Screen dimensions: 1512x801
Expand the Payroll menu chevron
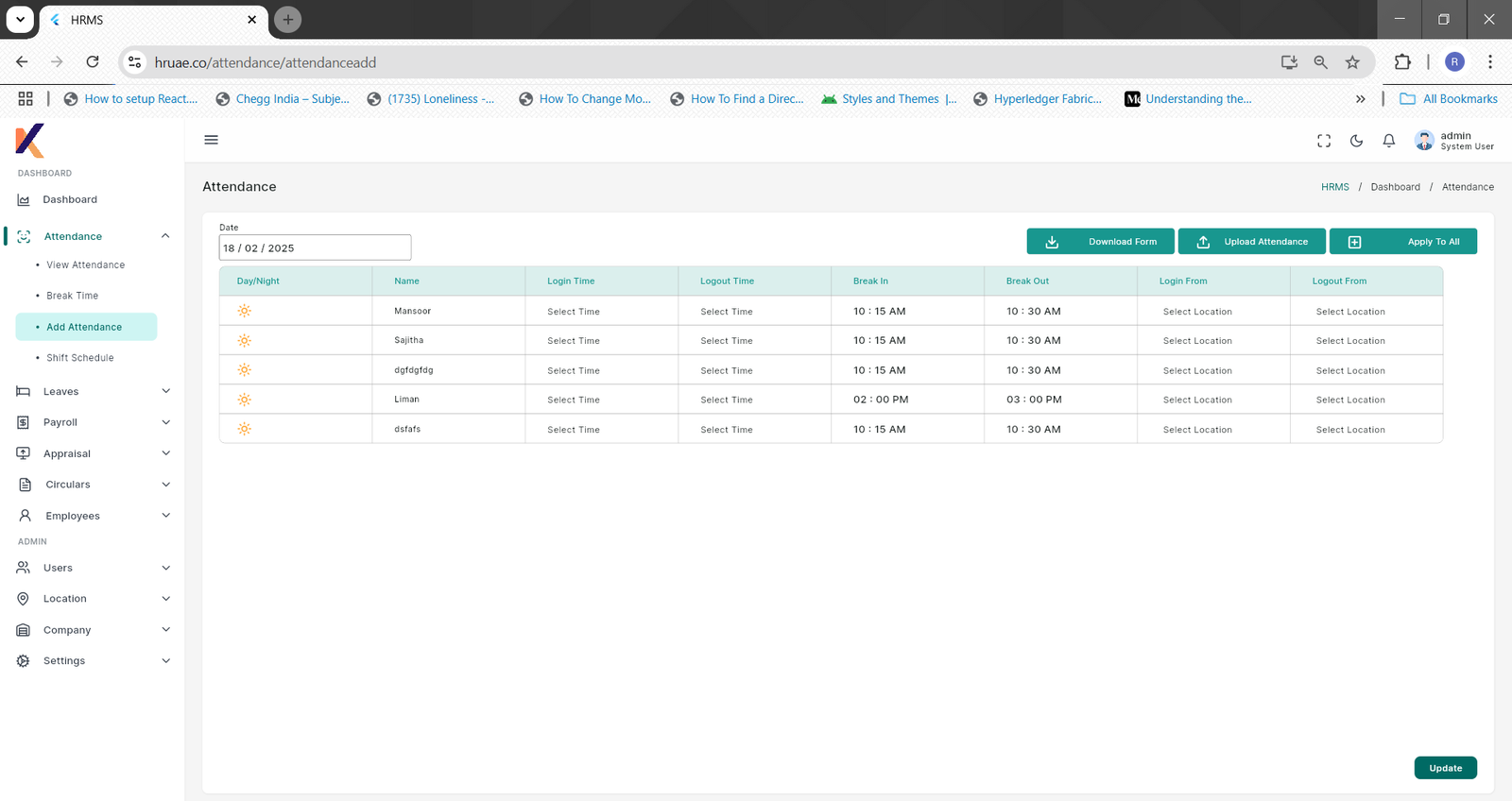point(166,422)
